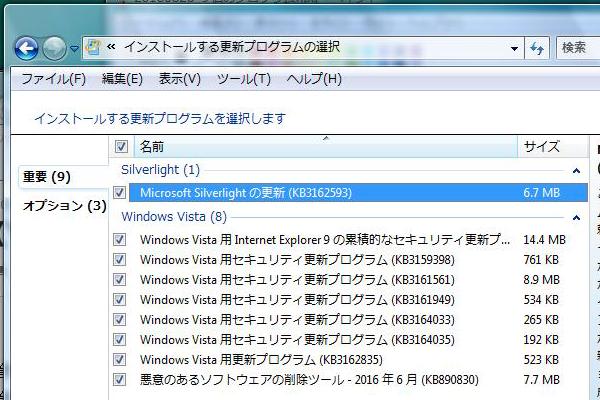This screenshot has width=600, height=400.
Task: Collapse the Windows Vista (8) group
Action: coord(576,217)
